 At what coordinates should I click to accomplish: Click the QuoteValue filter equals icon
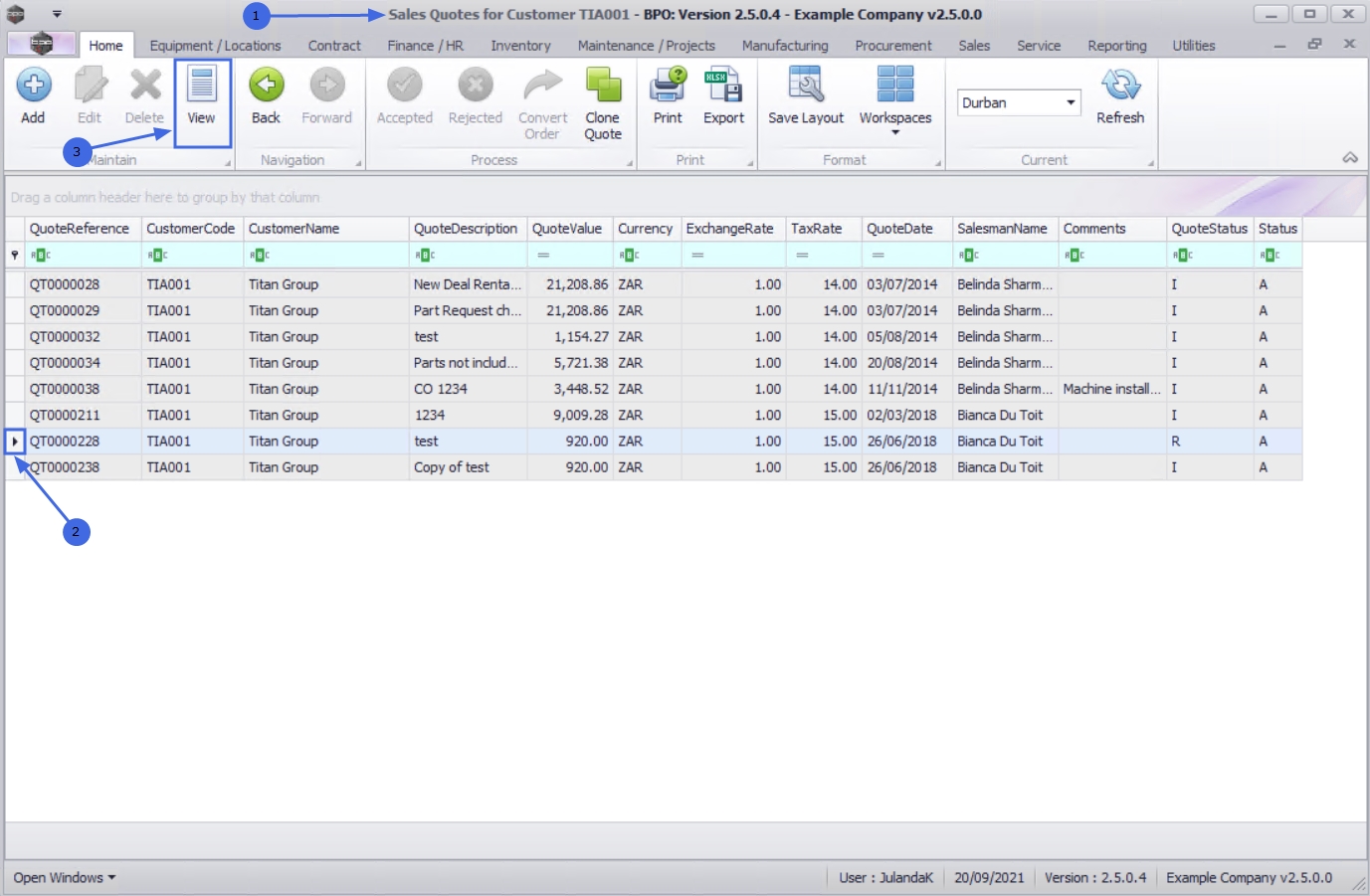click(x=543, y=256)
